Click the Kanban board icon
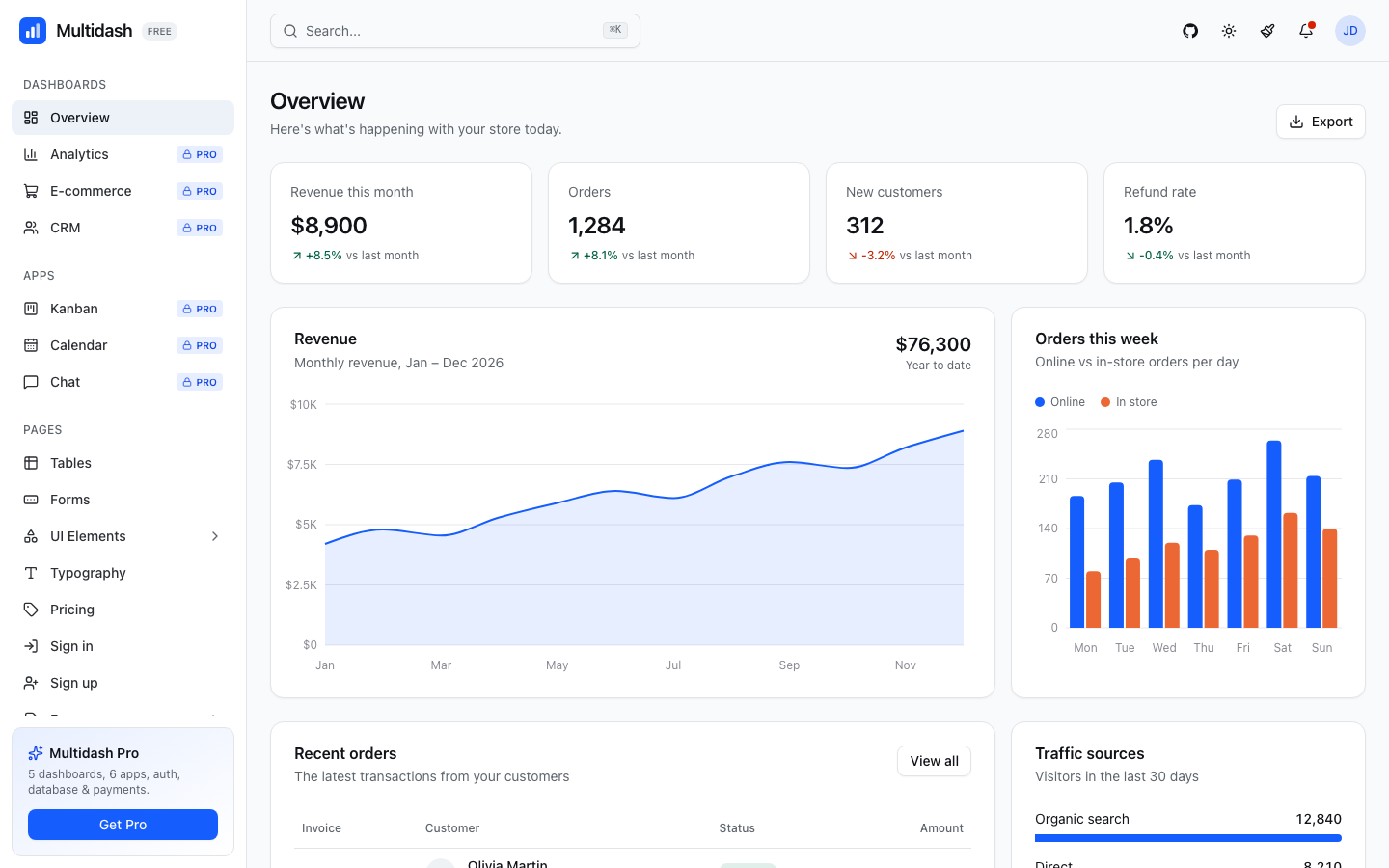Screen dimensions: 1389x868 tap(31, 309)
